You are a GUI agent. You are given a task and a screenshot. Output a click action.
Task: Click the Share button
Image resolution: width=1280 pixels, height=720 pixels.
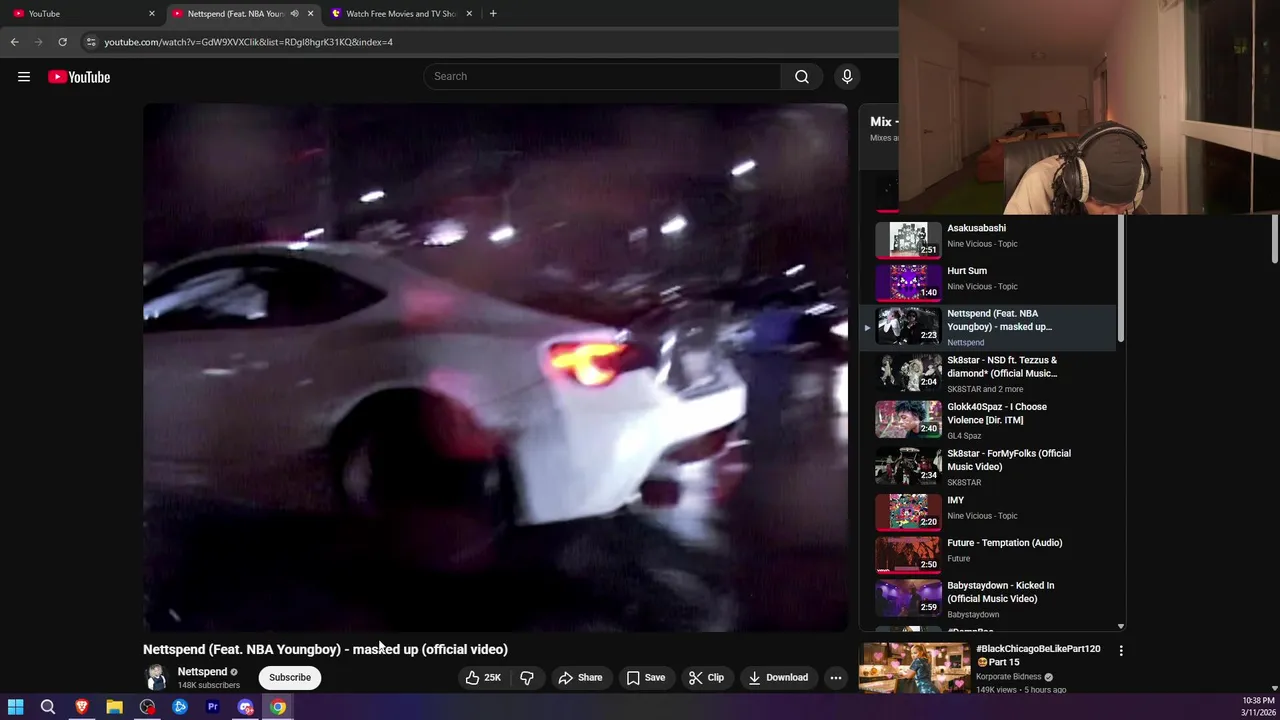[x=580, y=677]
